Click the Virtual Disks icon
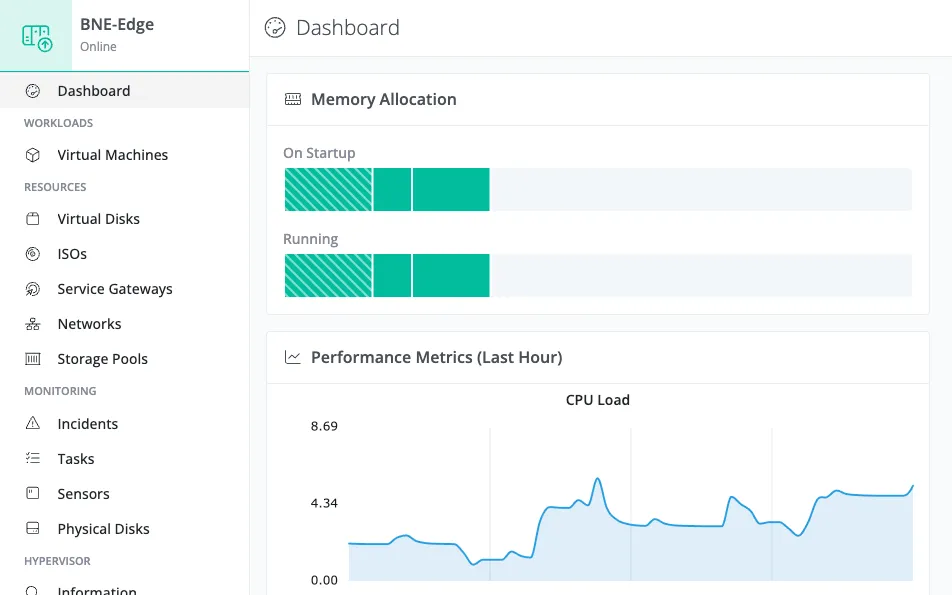Screen dimensions: 952x595 pyautogui.click(x=33, y=219)
